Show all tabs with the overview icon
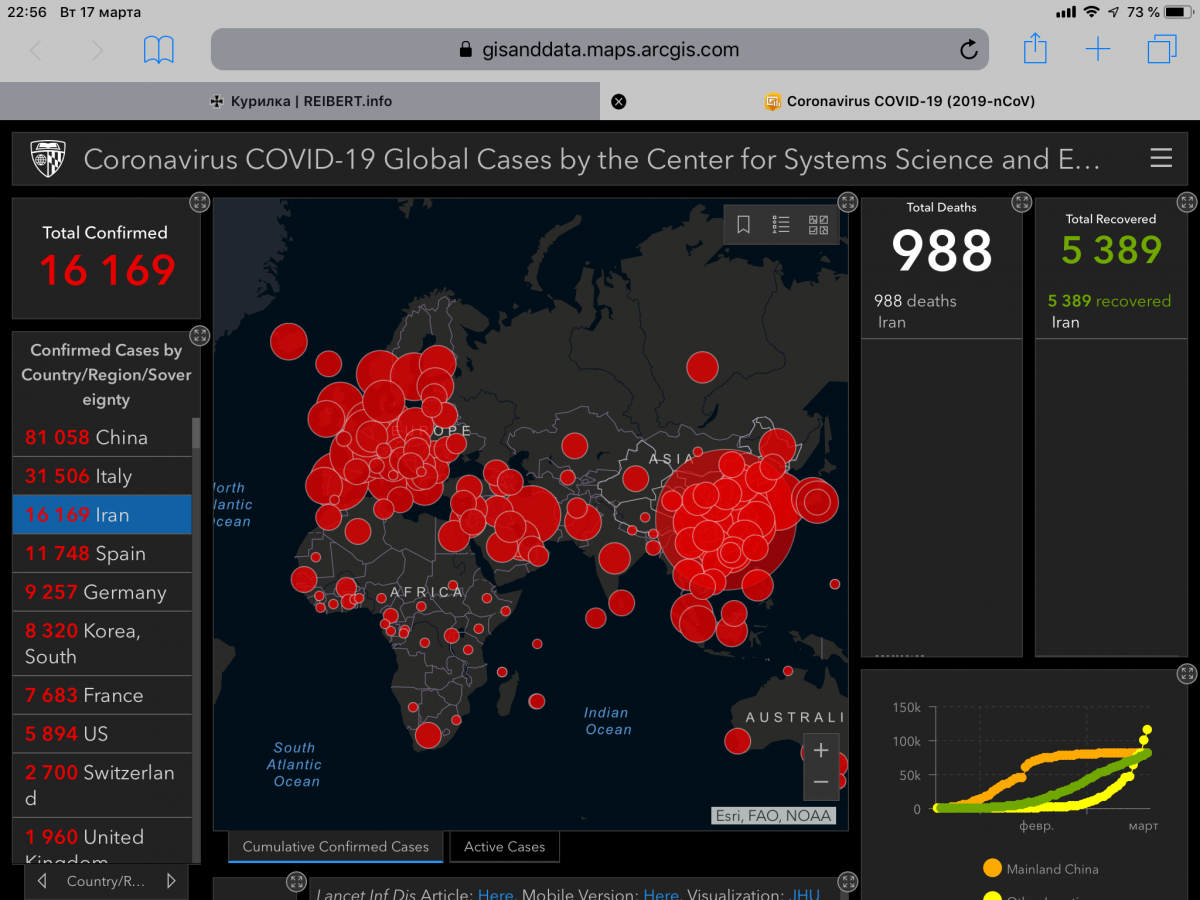This screenshot has width=1200, height=900. click(1162, 49)
